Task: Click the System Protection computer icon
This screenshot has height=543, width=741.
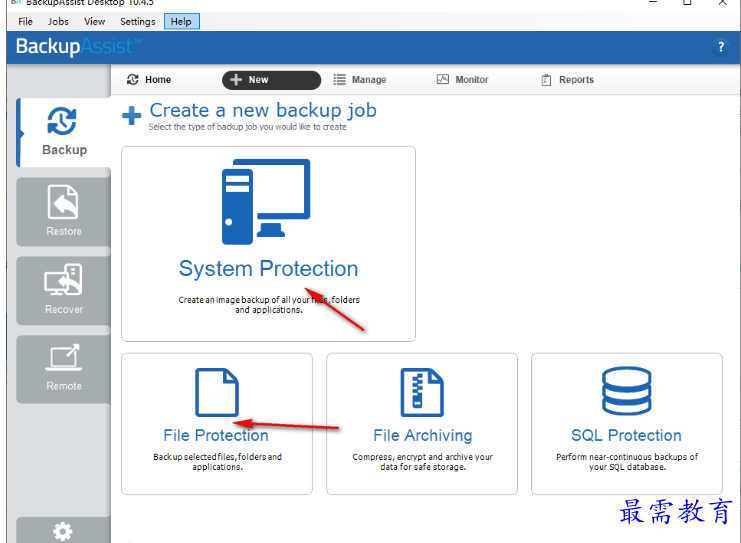Action: pyautogui.click(x=266, y=201)
